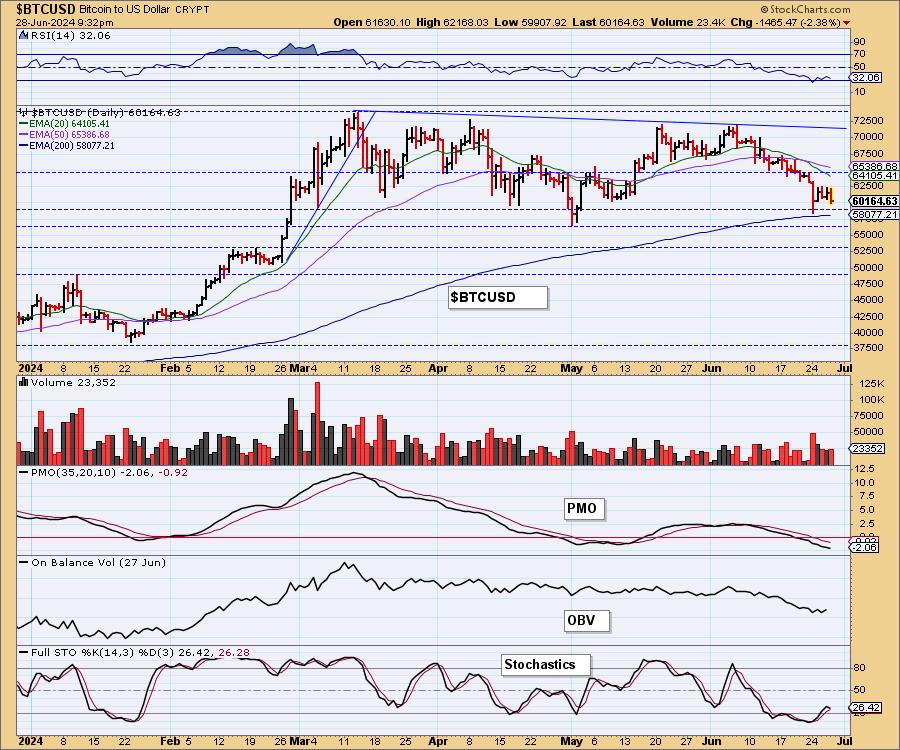Click the bold 60164.63 last-price axis tag

click(x=875, y=201)
